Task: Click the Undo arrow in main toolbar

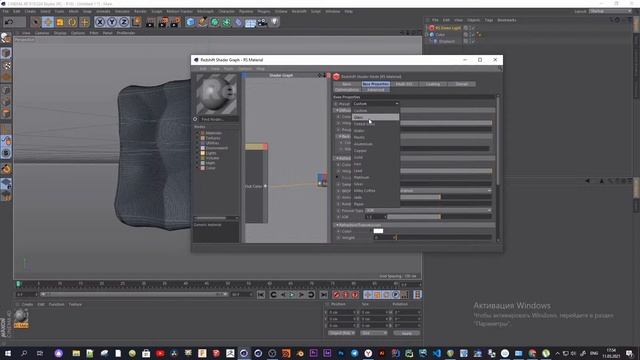Action: click(x=9, y=22)
